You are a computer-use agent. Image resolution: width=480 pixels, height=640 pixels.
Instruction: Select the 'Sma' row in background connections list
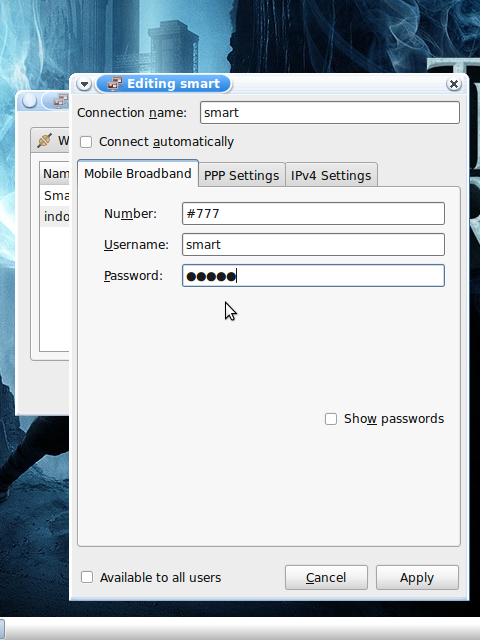(55, 196)
